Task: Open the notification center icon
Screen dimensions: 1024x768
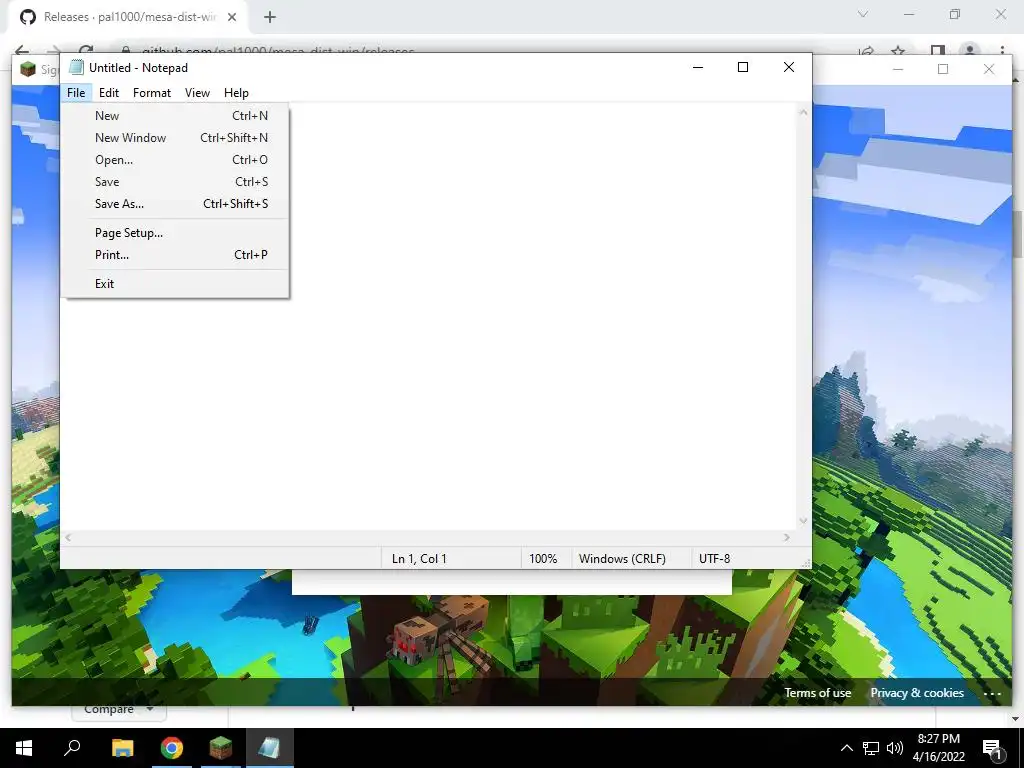Action: point(992,748)
